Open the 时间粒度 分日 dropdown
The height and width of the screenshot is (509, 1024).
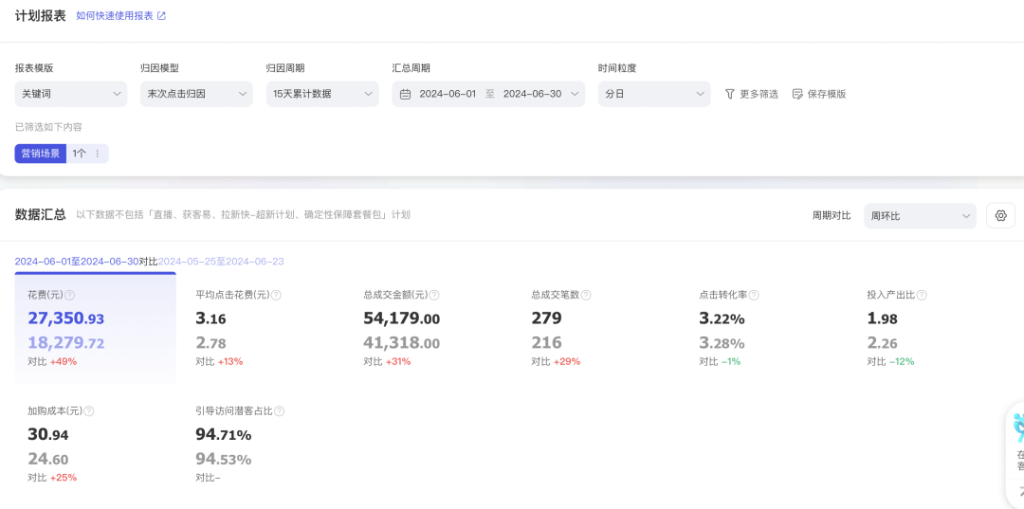[654, 94]
